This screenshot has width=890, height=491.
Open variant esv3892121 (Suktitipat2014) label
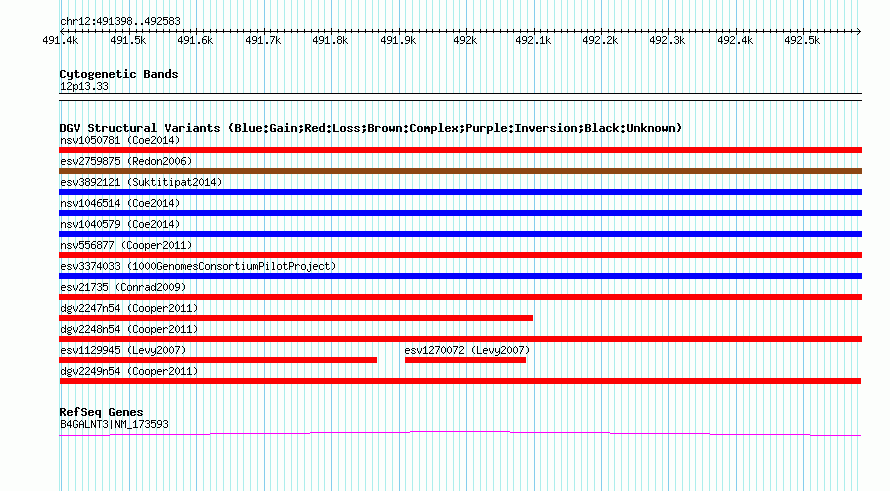(x=141, y=182)
